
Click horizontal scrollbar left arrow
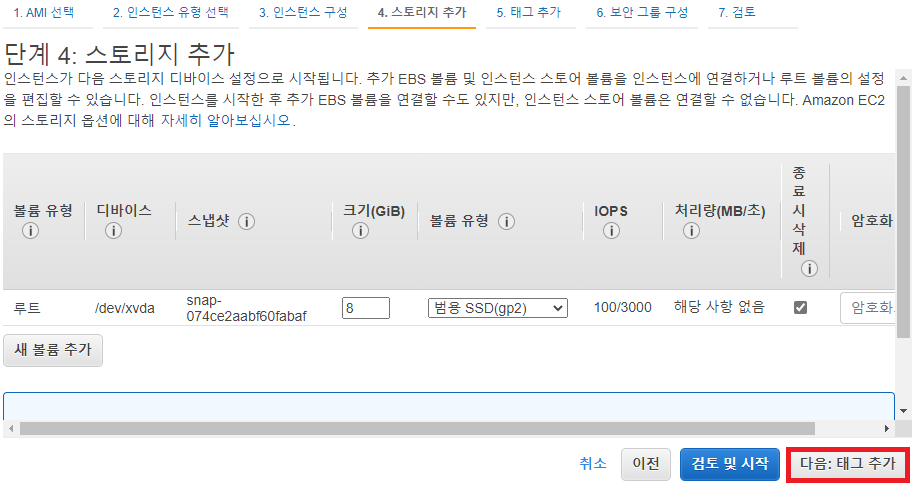[x=11, y=428]
